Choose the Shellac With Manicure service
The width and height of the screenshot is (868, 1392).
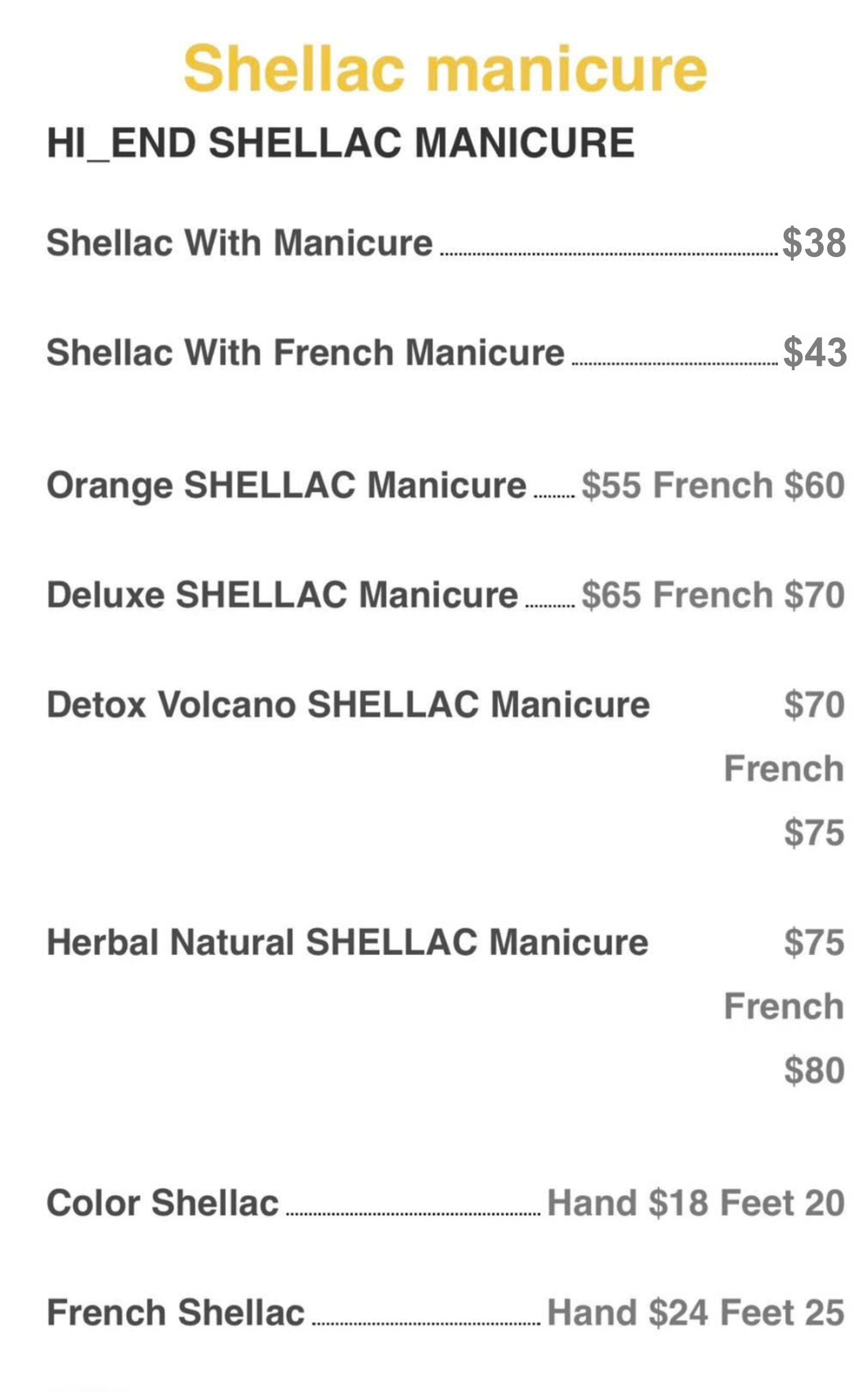239,243
